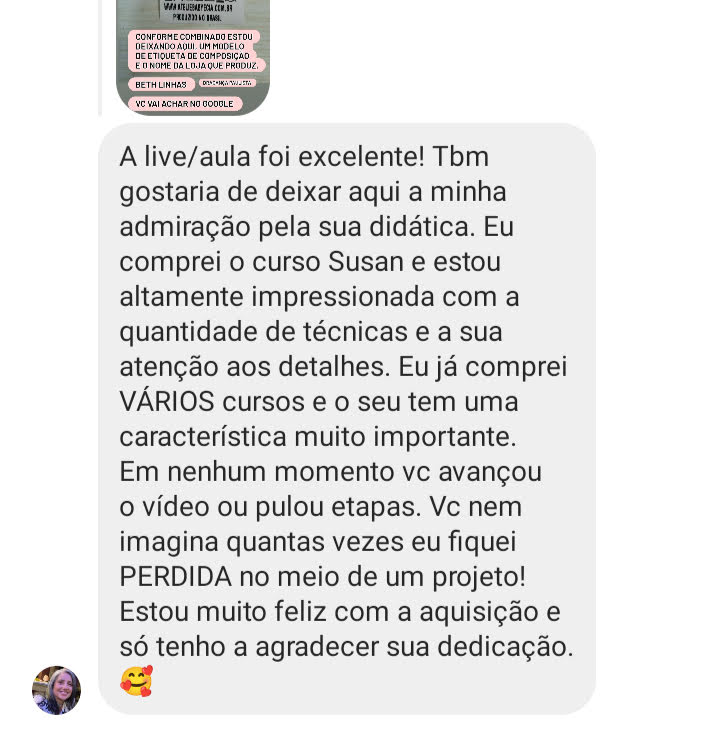Viewport: 711px width, 737px height.
Task: Tap the VC VAI ACHAR NO GOOGLE sticker
Action: pos(185,104)
